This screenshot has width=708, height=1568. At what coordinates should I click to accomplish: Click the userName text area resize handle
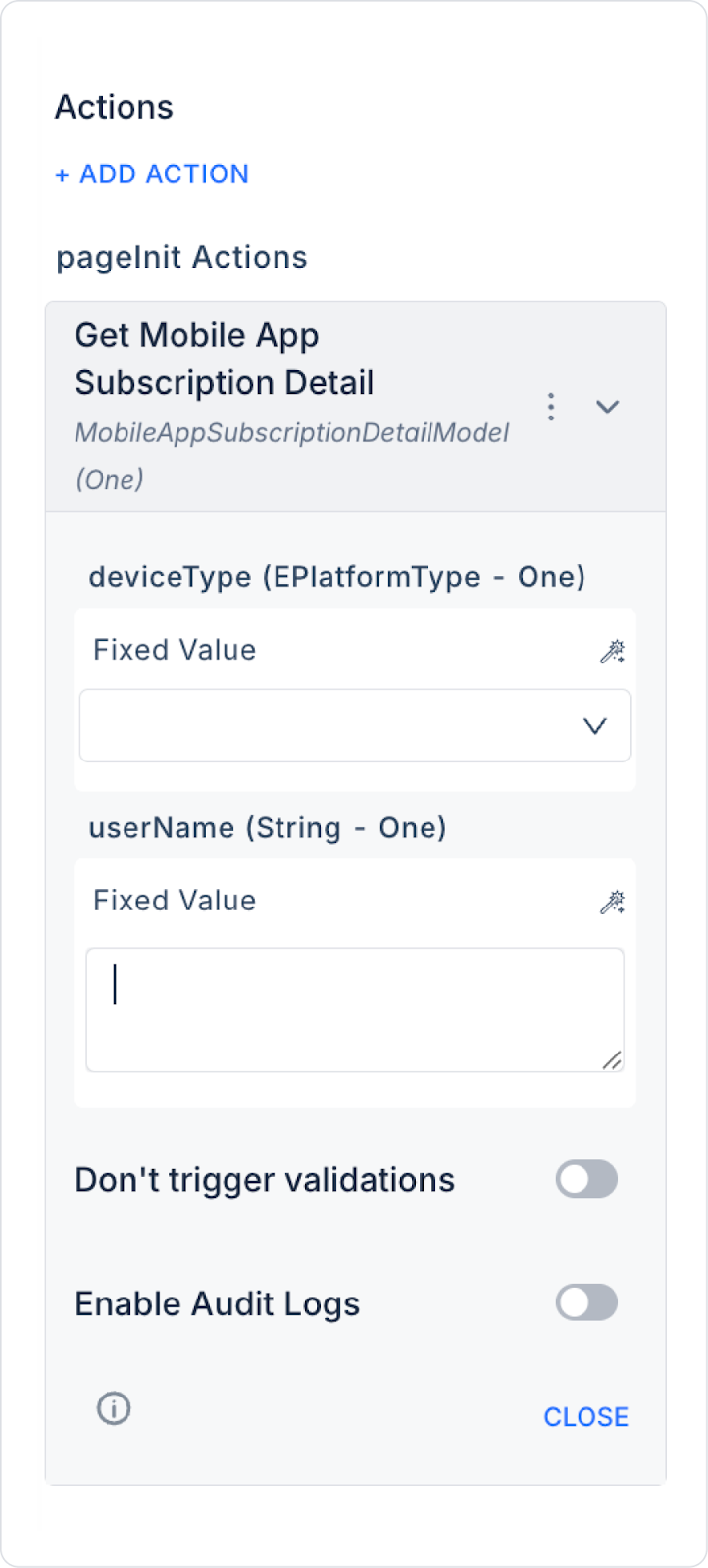tap(612, 1059)
